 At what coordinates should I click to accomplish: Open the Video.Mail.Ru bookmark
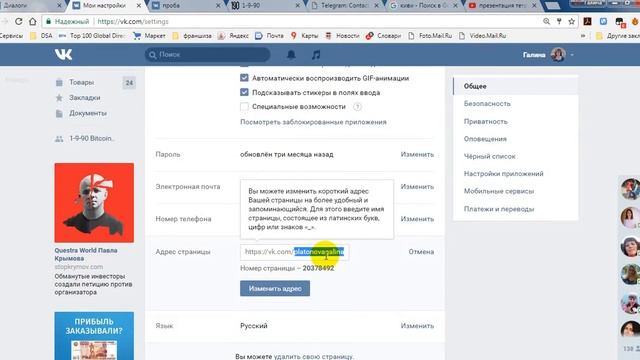coord(482,36)
